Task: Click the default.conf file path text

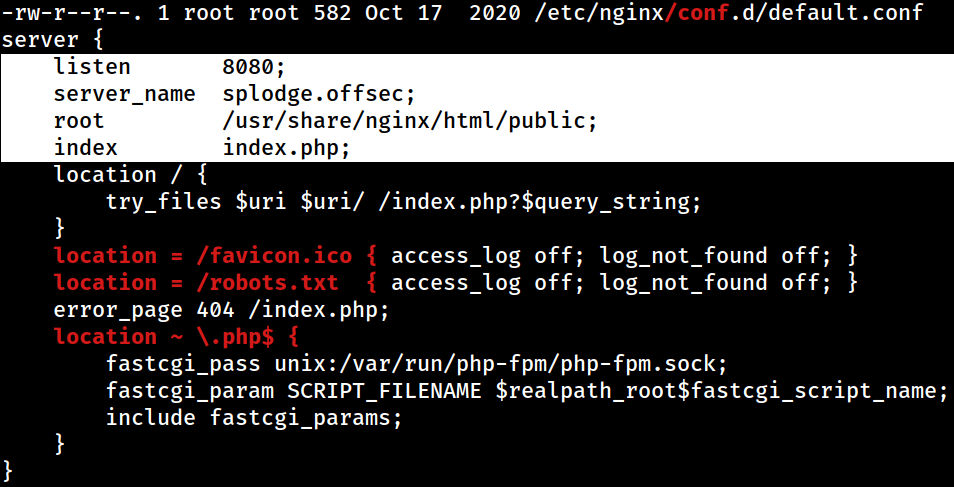Action: [729, 13]
